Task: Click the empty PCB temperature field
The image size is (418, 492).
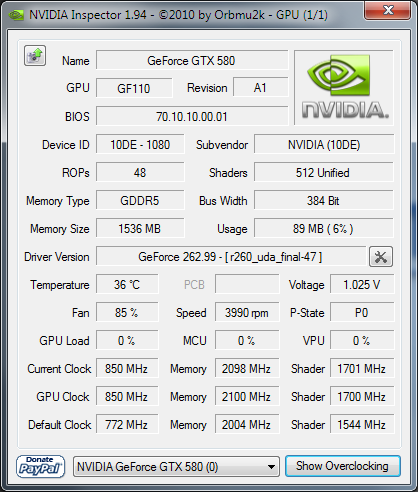Action: click(247, 284)
